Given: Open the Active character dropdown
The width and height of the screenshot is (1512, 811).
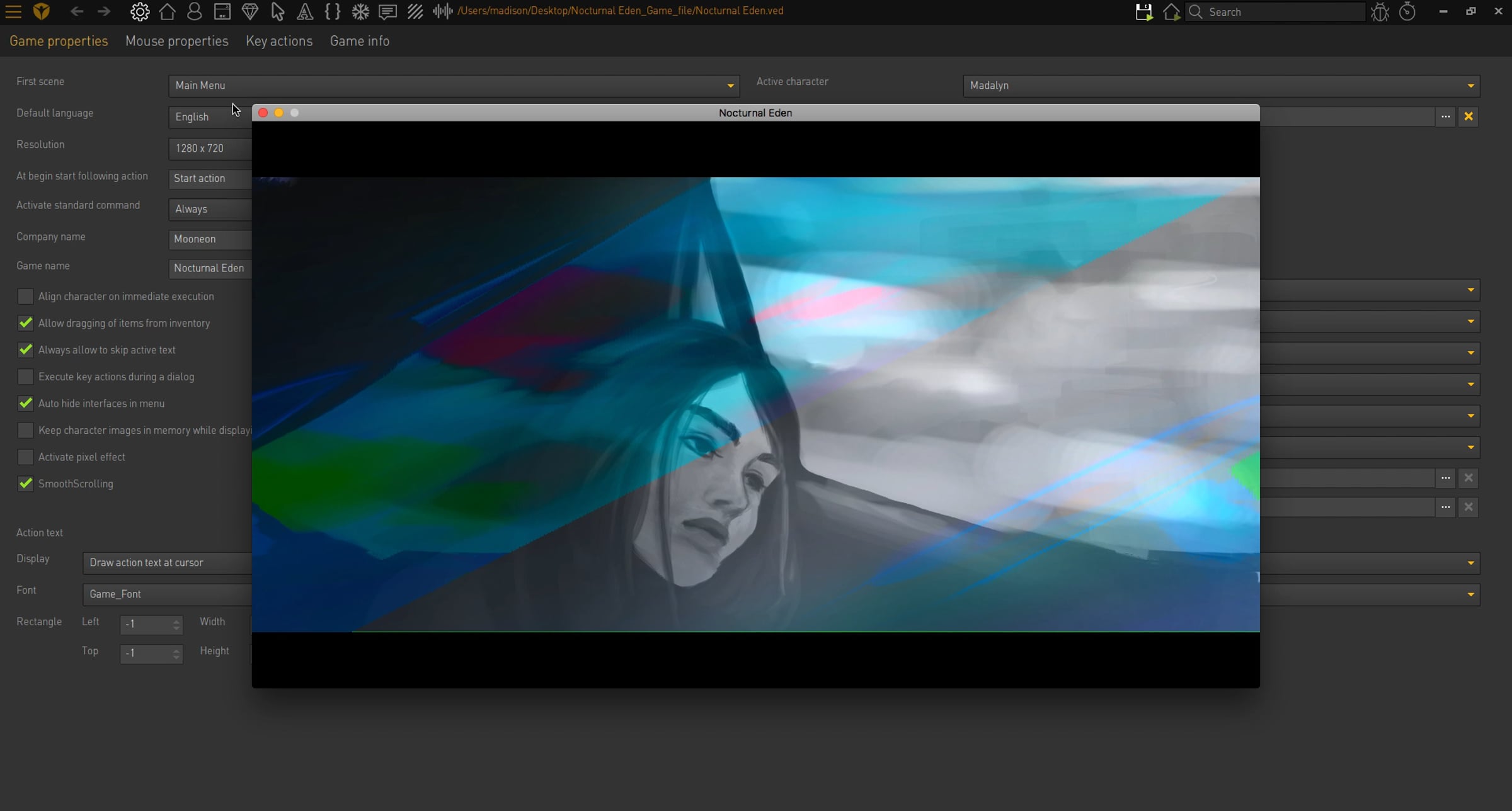Looking at the screenshot, I should [1222, 86].
